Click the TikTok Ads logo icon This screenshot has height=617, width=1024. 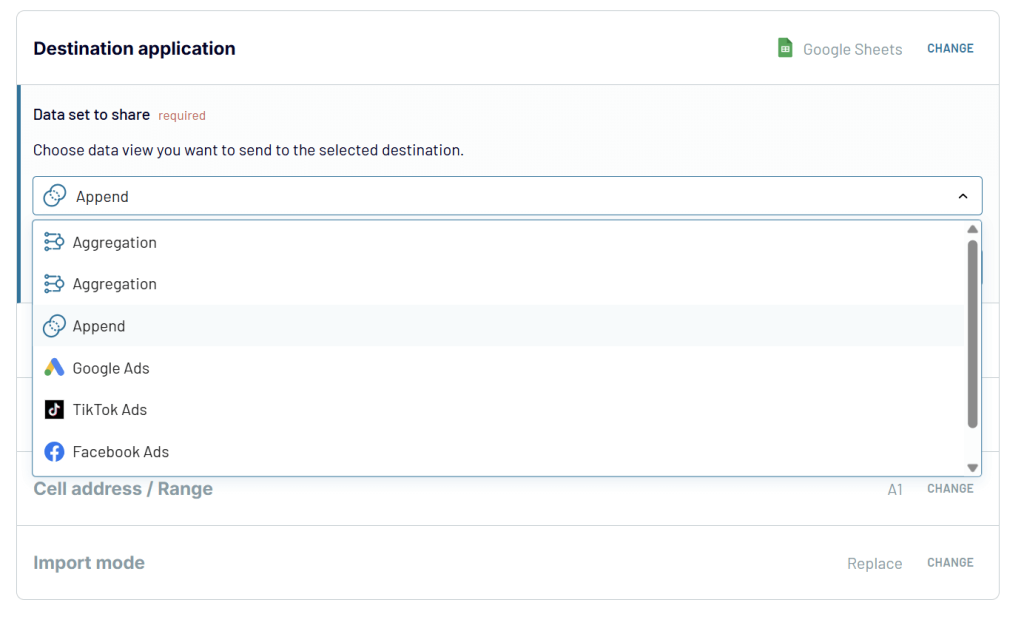point(54,410)
